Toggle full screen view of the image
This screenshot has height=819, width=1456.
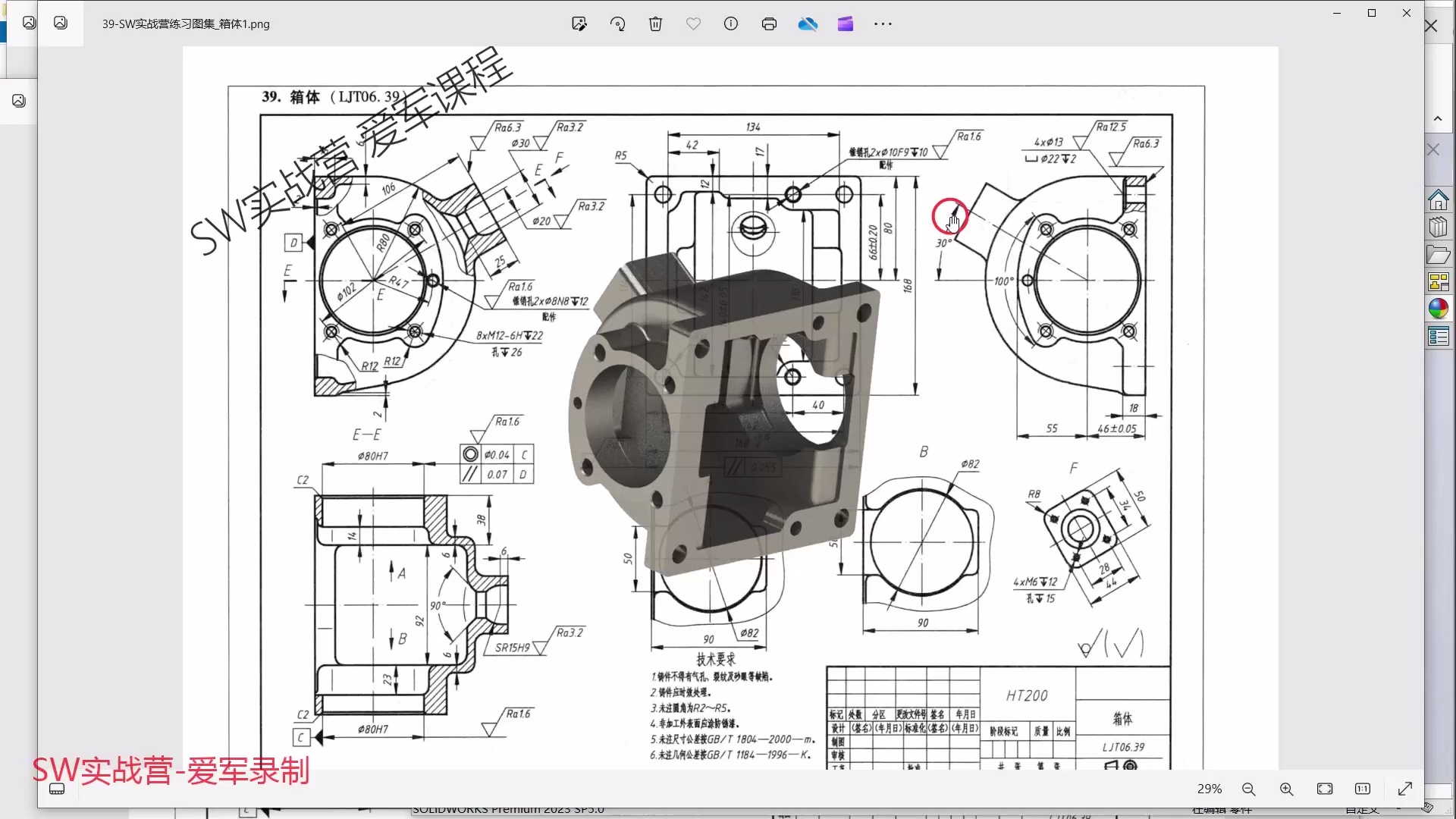point(1404,789)
